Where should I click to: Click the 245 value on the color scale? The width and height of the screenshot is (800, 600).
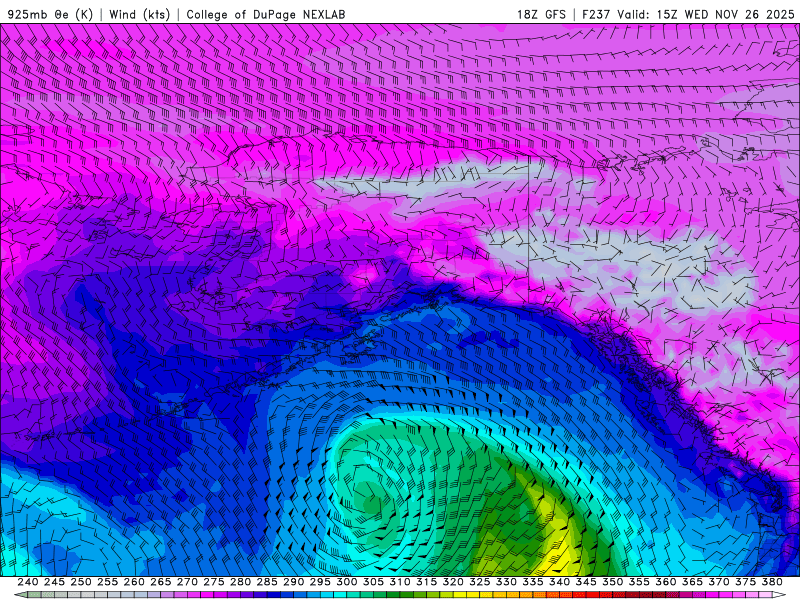coord(54,582)
